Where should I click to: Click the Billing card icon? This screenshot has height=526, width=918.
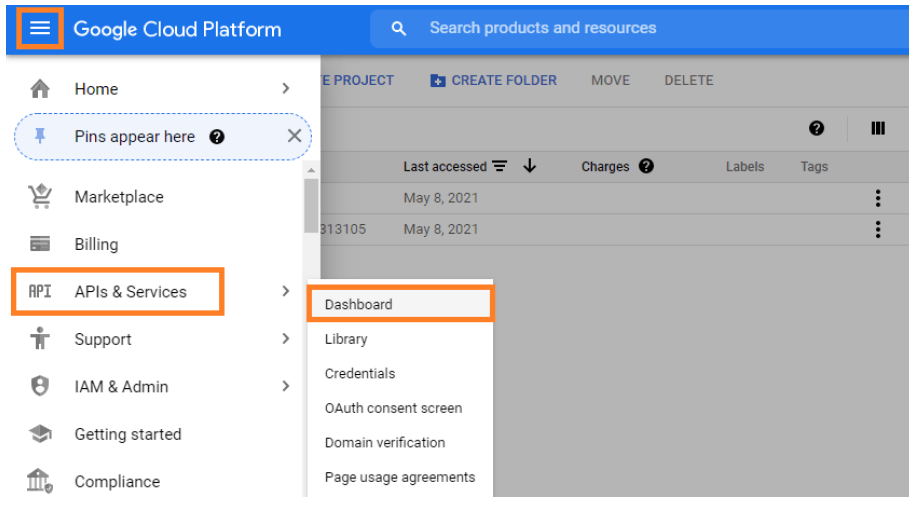(40, 244)
